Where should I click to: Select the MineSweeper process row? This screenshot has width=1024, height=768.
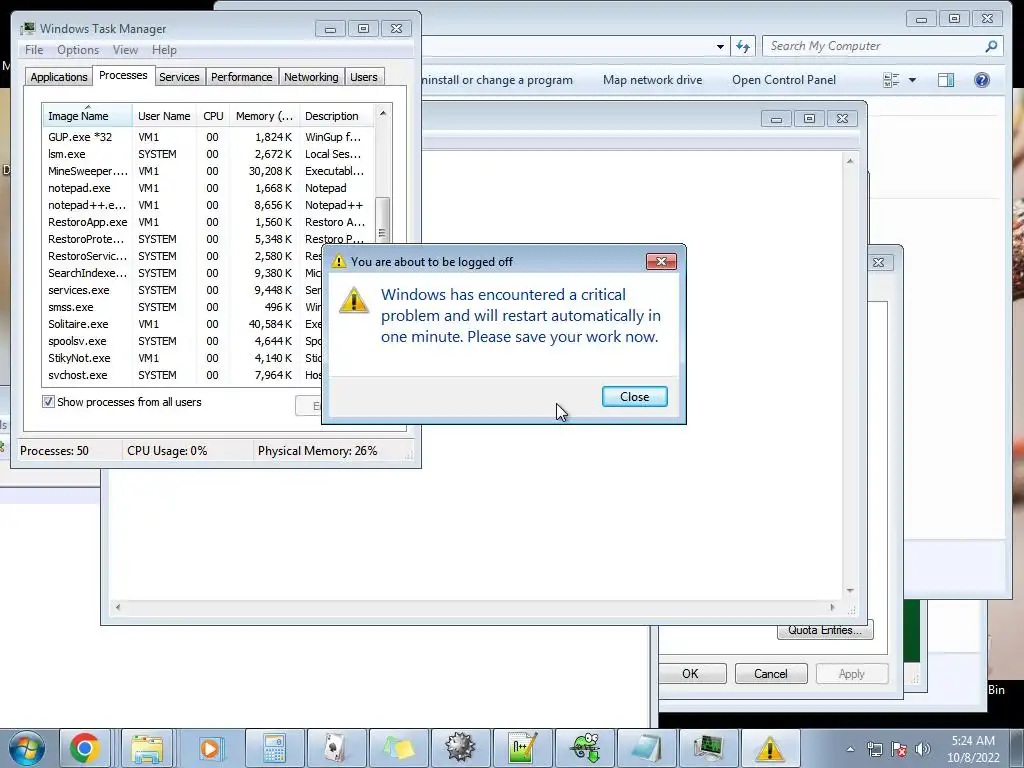[x=209, y=171]
